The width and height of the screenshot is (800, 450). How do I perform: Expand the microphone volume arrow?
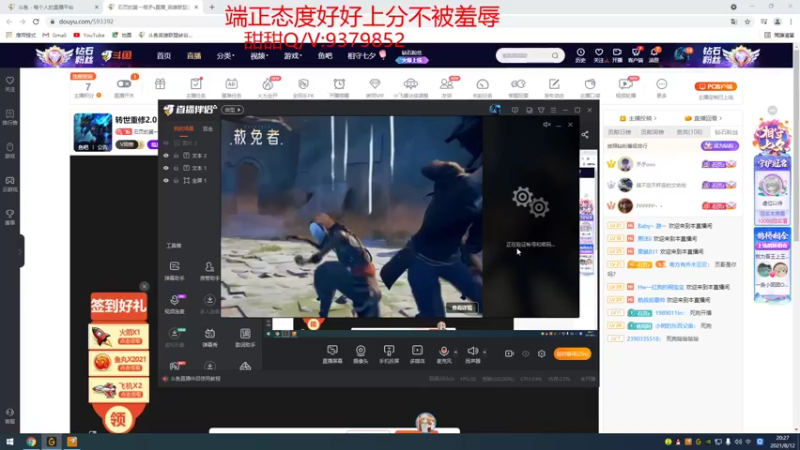[456, 352]
